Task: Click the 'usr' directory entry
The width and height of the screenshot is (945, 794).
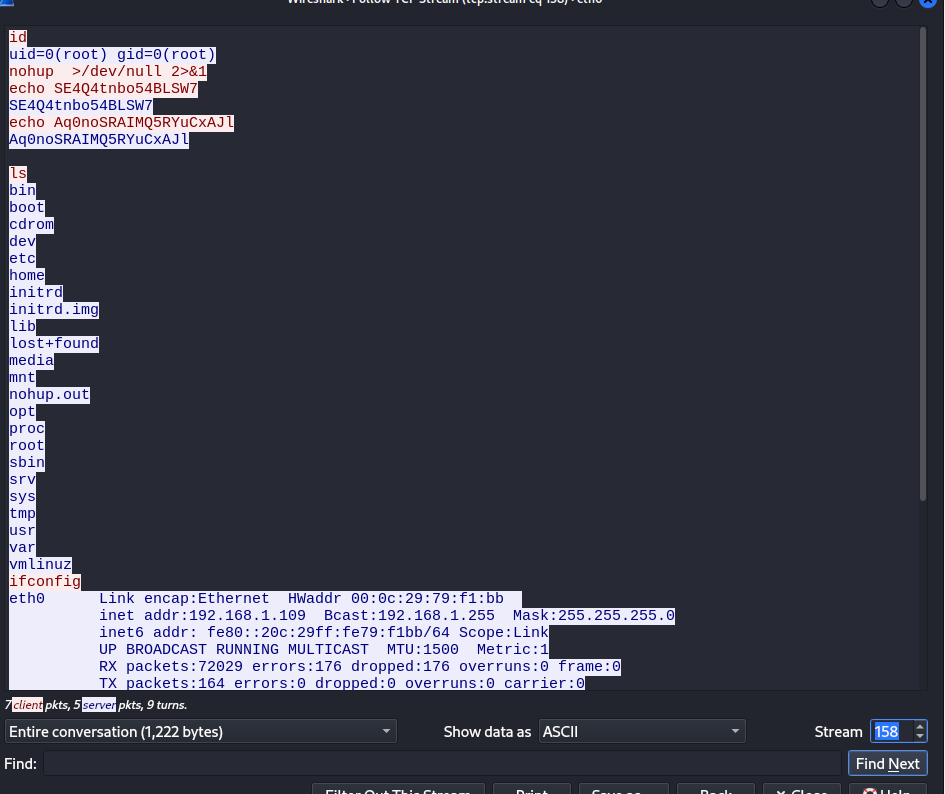Action: coord(22,531)
